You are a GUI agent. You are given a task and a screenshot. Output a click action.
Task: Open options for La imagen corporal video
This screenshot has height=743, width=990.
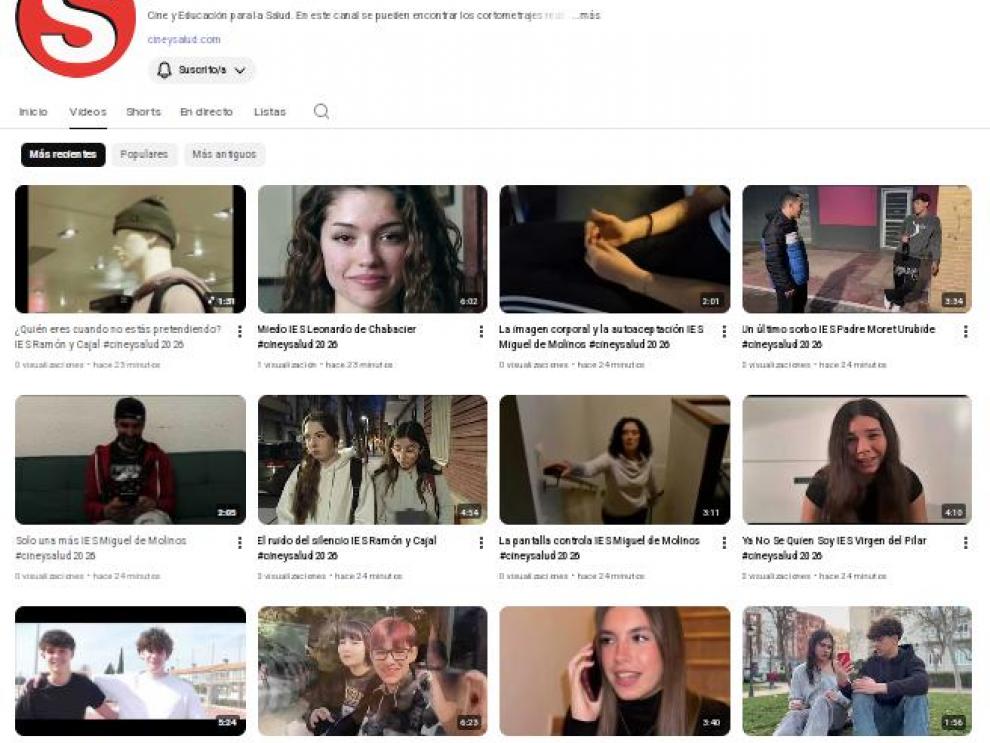pos(724,332)
